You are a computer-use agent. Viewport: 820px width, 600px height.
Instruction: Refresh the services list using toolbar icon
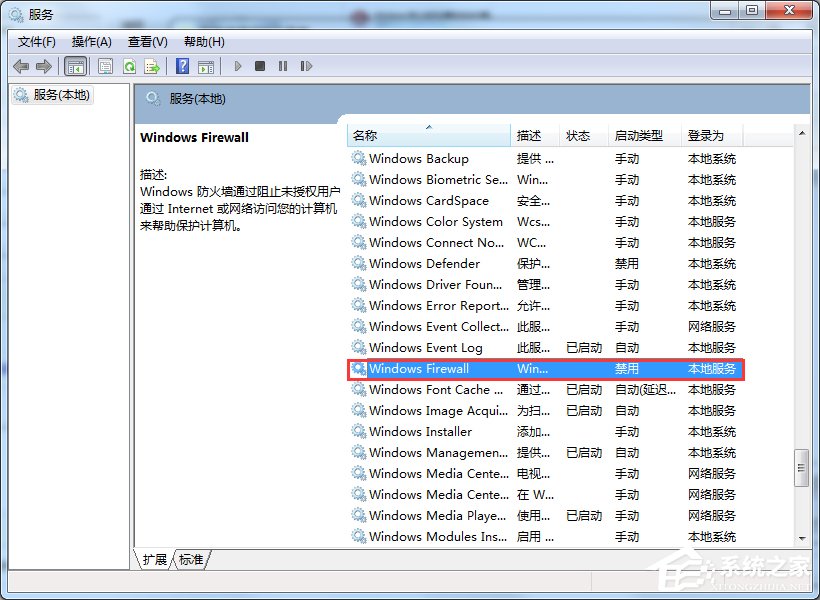pyautogui.click(x=129, y=65)
